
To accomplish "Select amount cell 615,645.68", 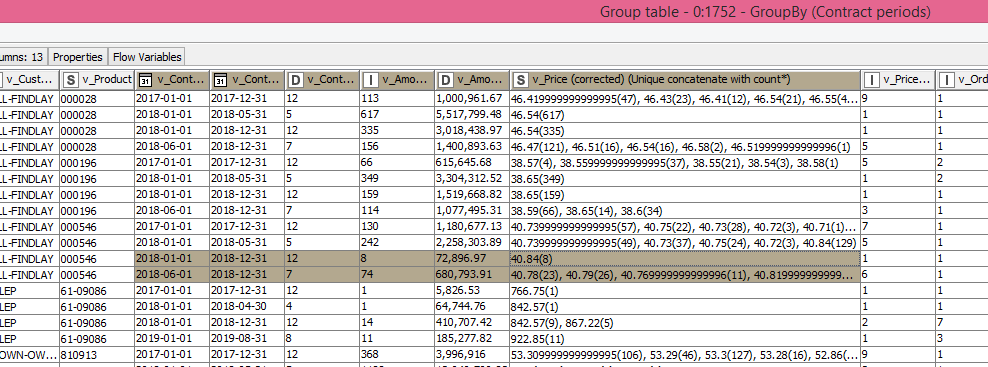I will pyautogui.click(x=472, y=163).
